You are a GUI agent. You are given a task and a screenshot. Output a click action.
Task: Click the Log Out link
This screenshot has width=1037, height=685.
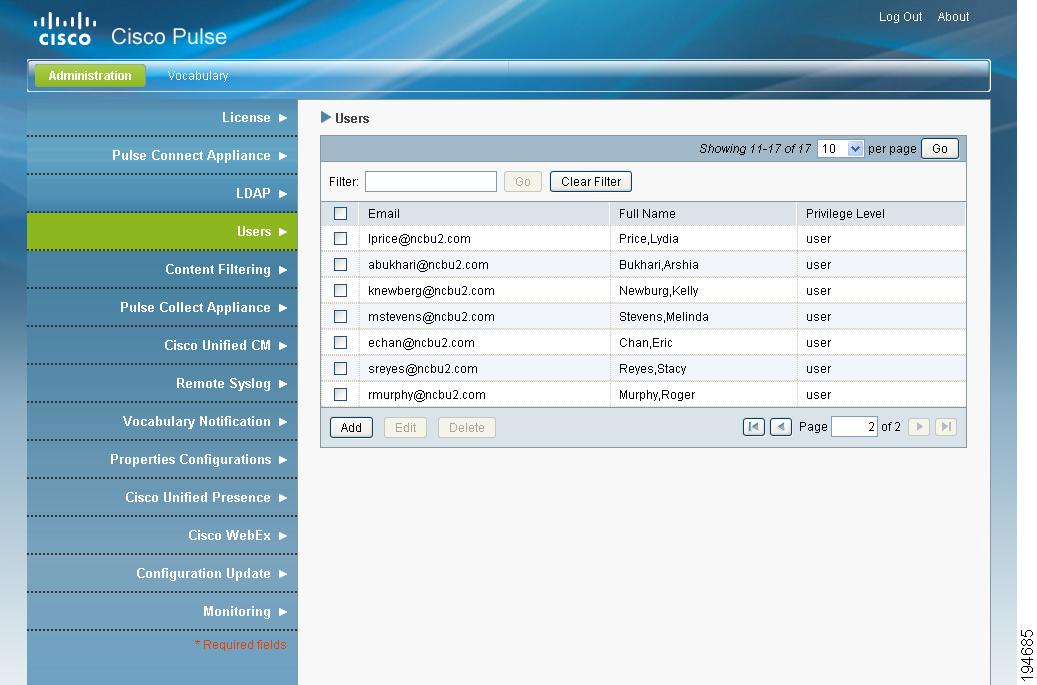(x=898, y=16)
